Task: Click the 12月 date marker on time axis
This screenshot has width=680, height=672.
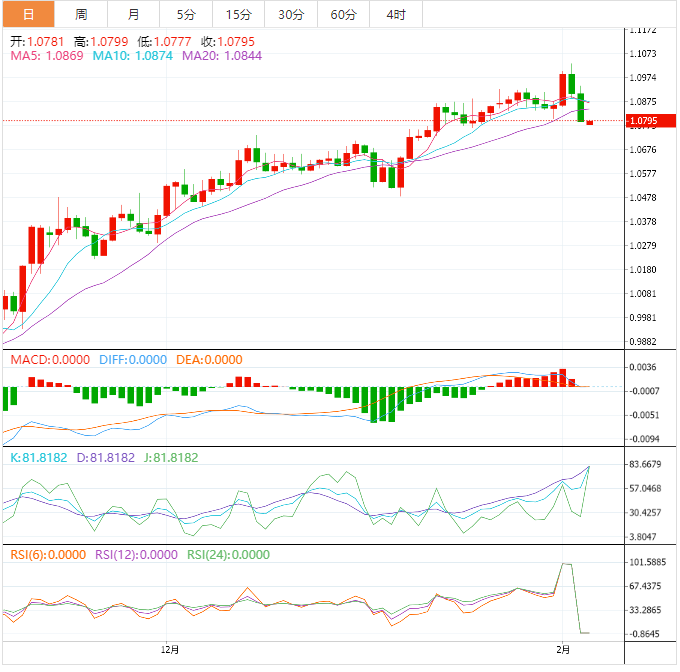Action: point(171,648)
